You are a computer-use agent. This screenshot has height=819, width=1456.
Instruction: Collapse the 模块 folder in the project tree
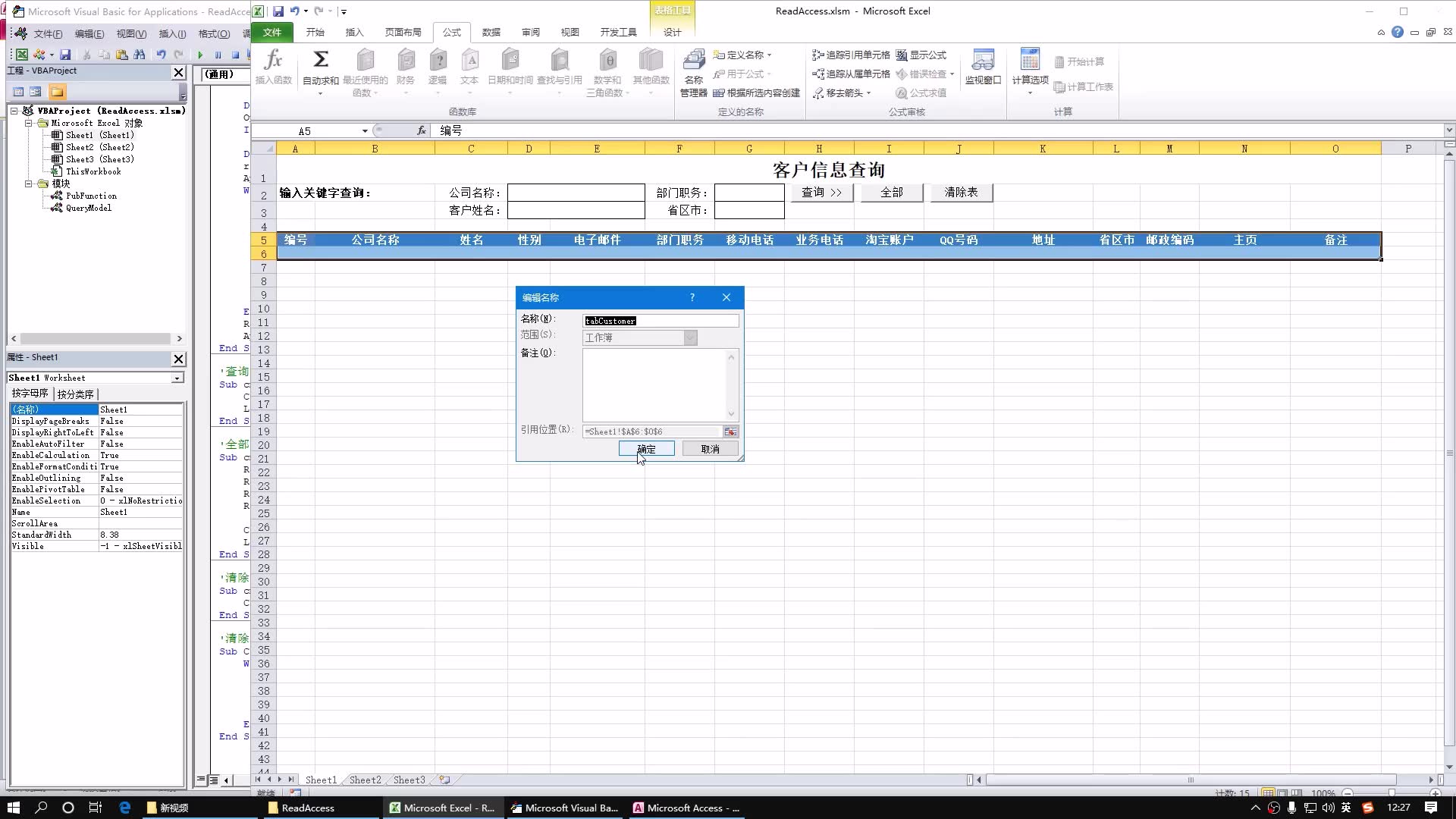pos(29,184)
